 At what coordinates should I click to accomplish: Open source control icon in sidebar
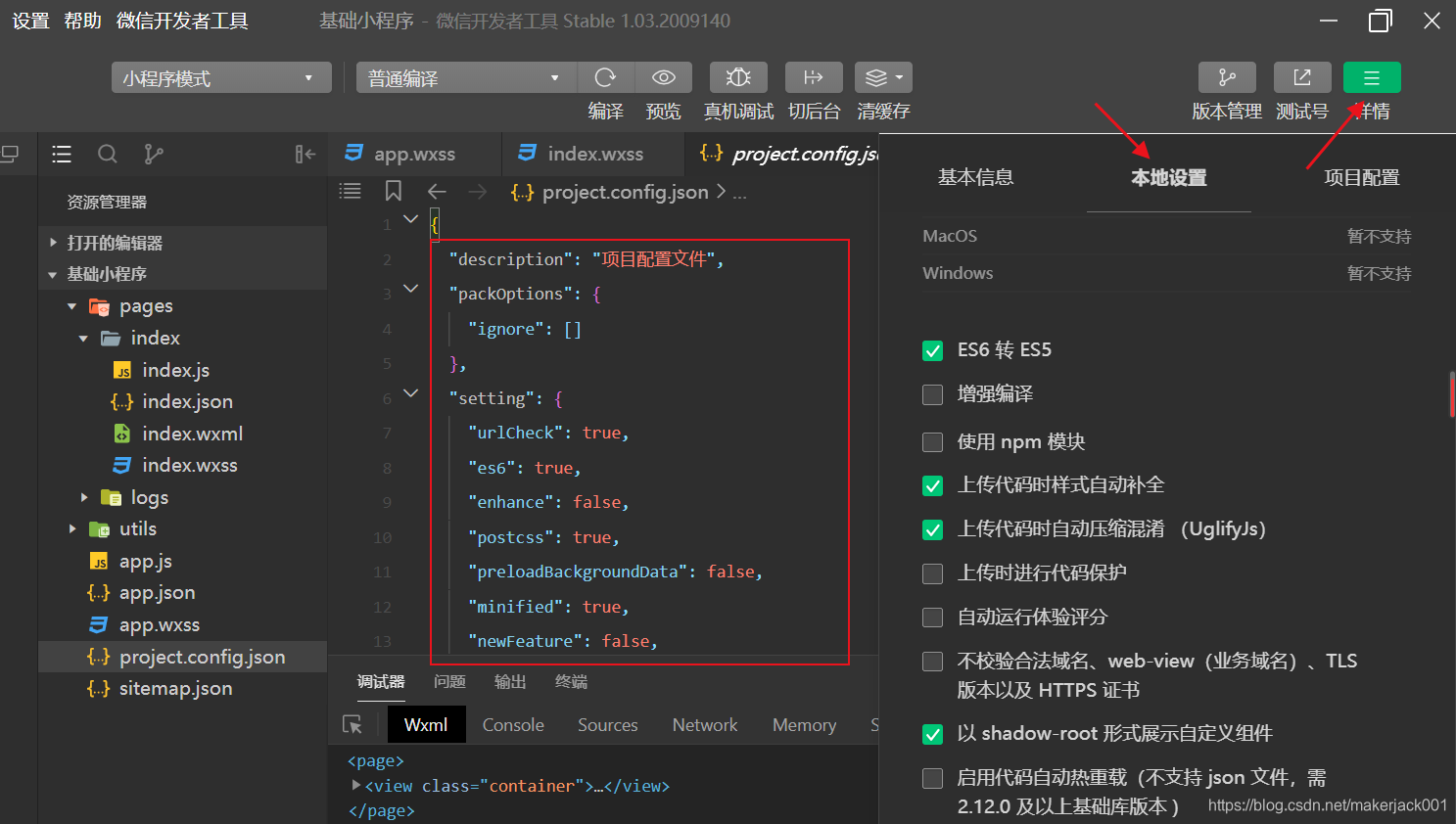point(154,154)
